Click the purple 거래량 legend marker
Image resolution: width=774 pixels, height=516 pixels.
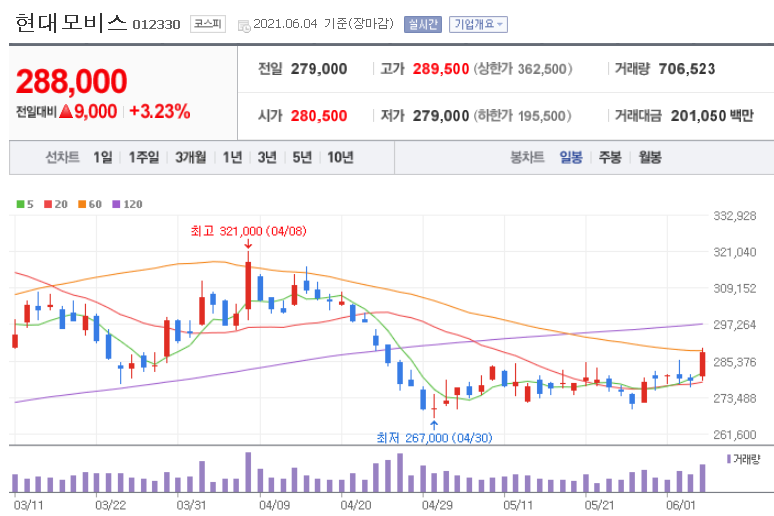[729, 459]
